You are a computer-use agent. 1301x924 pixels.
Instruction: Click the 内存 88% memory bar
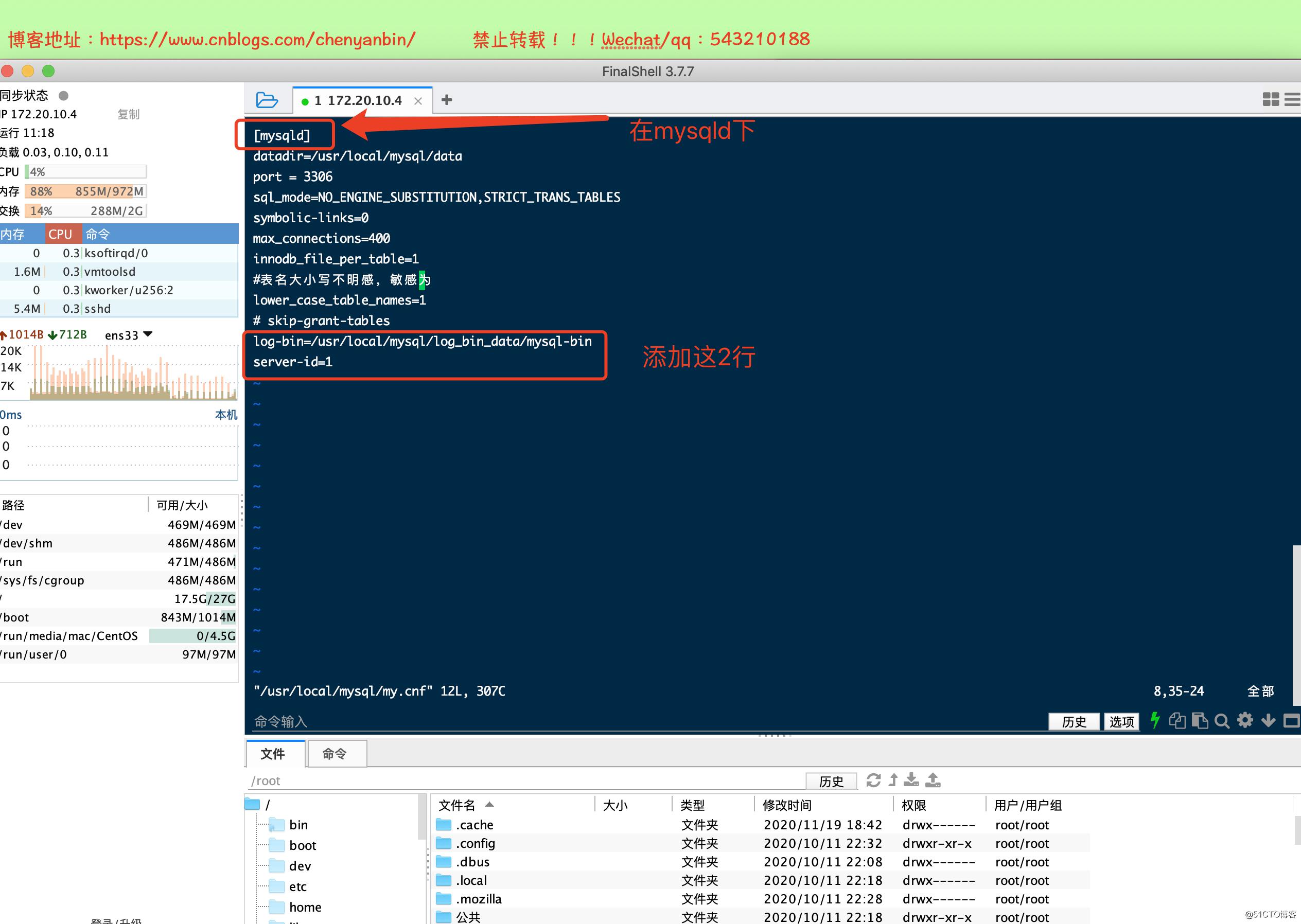(x=85, y=191)
